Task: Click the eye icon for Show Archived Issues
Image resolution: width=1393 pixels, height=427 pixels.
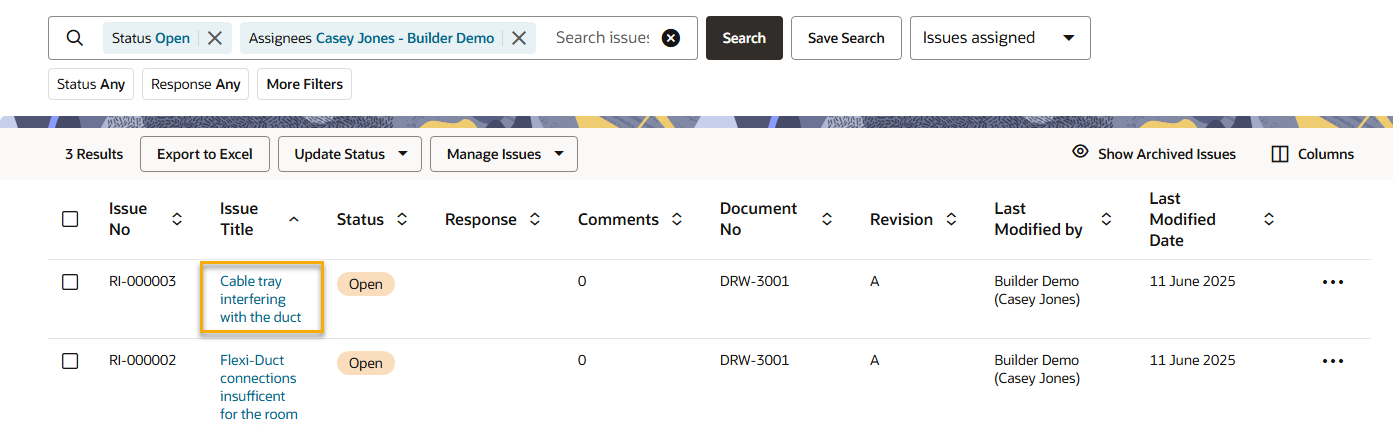Action: point(1080,153)
